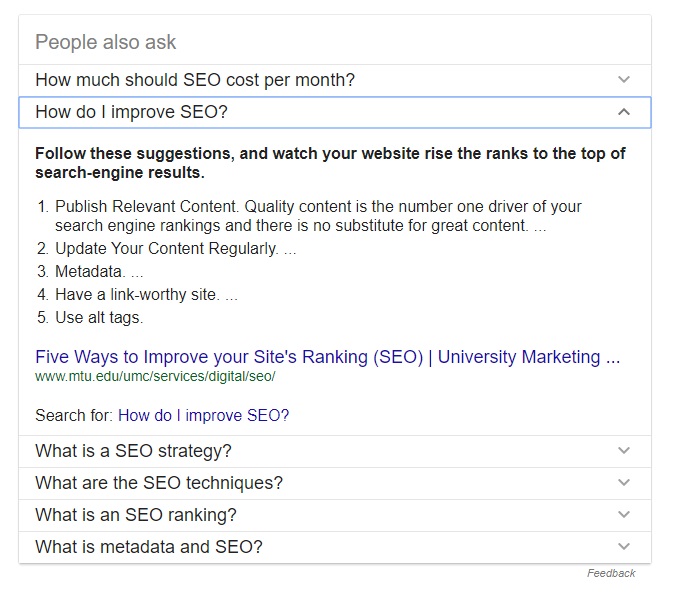Collapse the up-arrow next to How do I improve SEO
Viewport: 673px width, 592px height.
point(624,112)
